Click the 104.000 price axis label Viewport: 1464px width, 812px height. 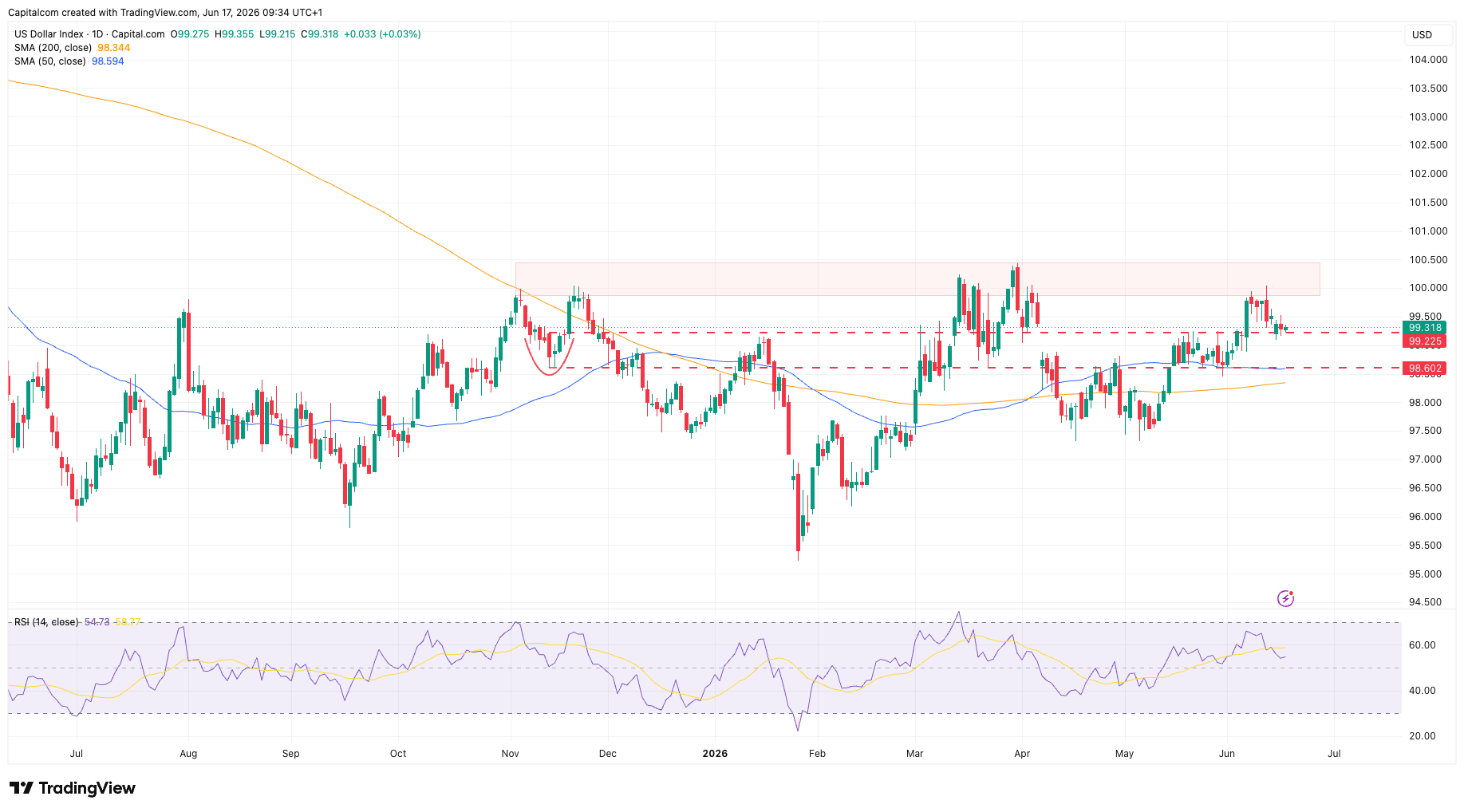1428,60
